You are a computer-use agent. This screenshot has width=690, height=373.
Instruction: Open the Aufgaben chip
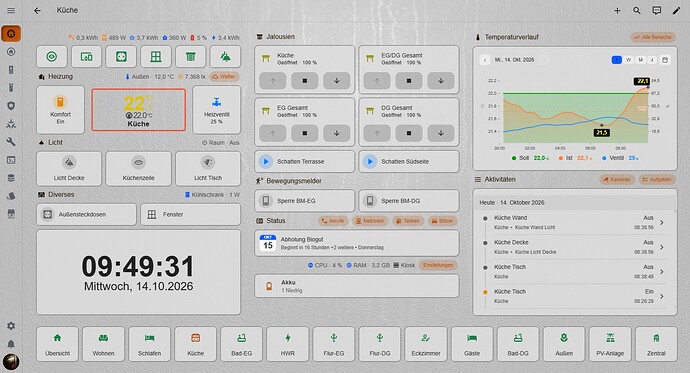coord(657,179)
